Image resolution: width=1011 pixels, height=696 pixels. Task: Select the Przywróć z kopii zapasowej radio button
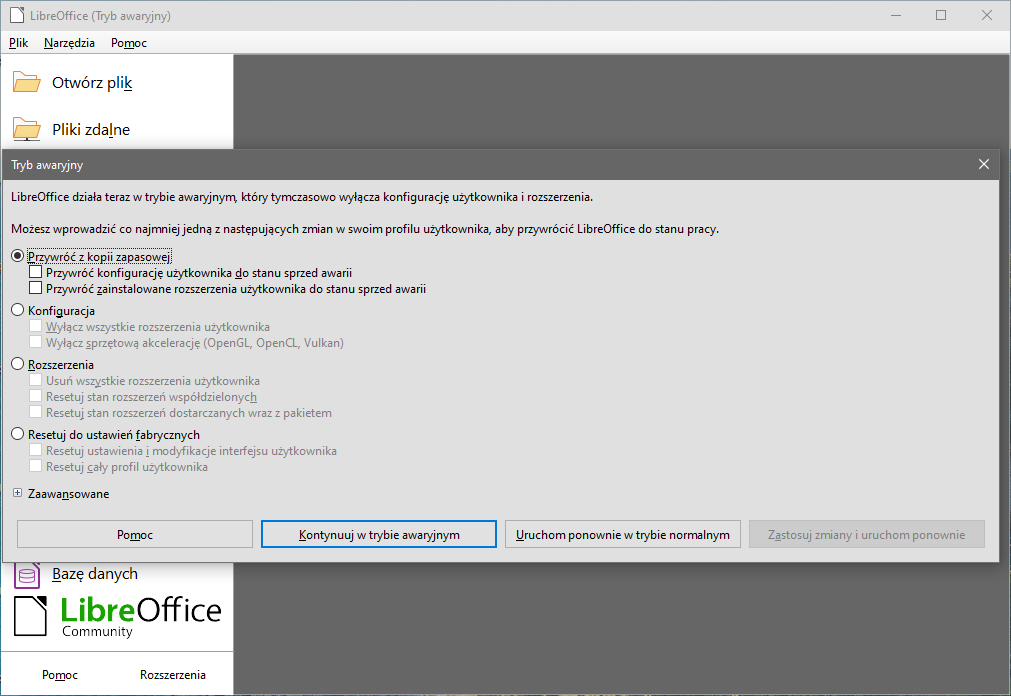click(x=17, y=256)
